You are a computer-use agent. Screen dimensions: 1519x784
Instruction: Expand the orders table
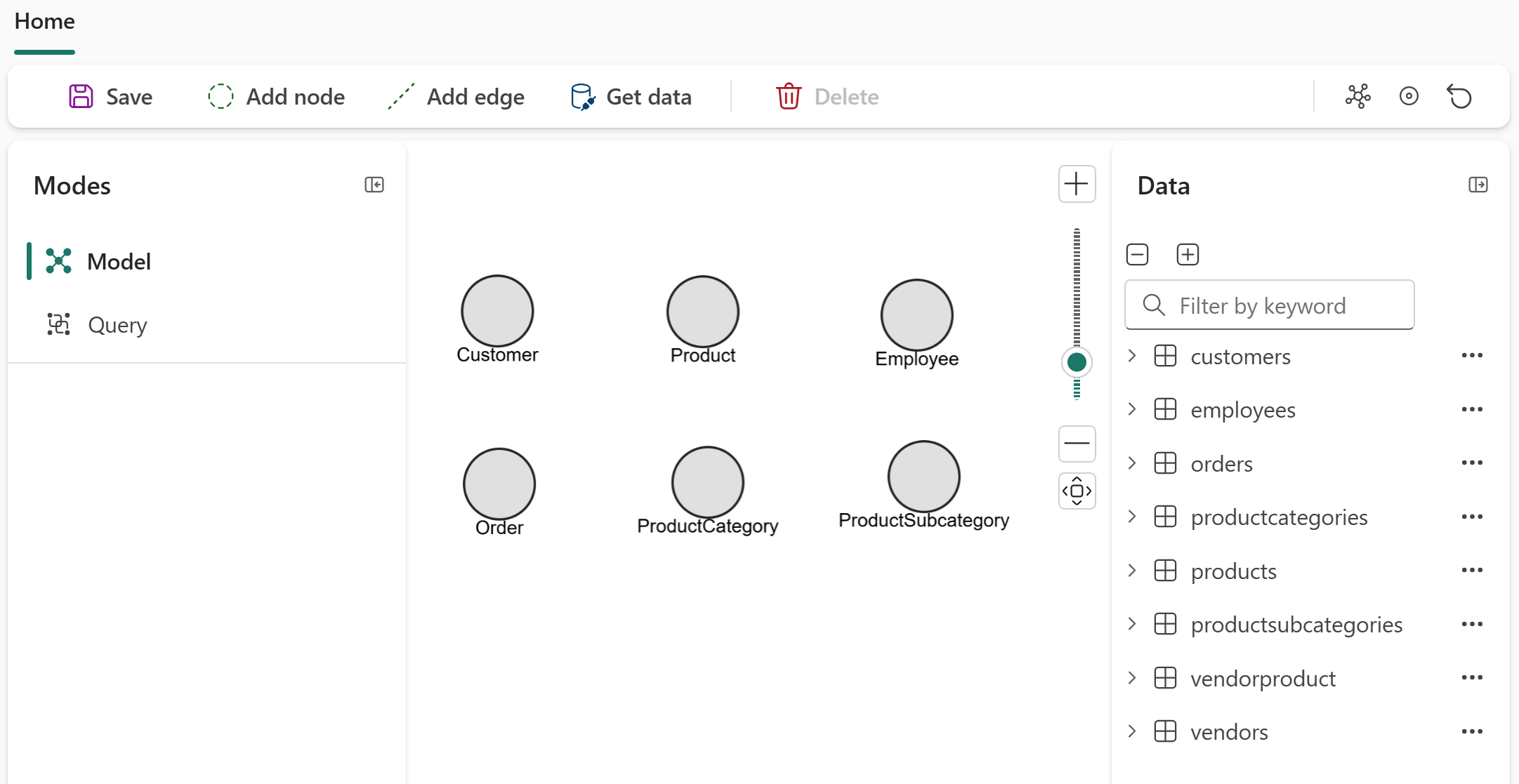pos(1132,463)
